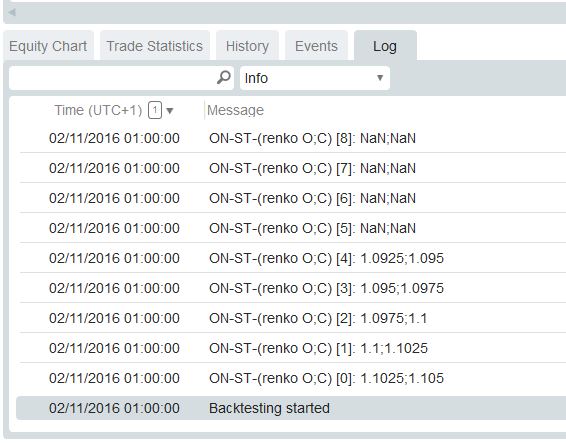566x443 pixels.
Task: Click the Time (UTC+1) column header
Action: pyautogui.click(x=98, y=110)
